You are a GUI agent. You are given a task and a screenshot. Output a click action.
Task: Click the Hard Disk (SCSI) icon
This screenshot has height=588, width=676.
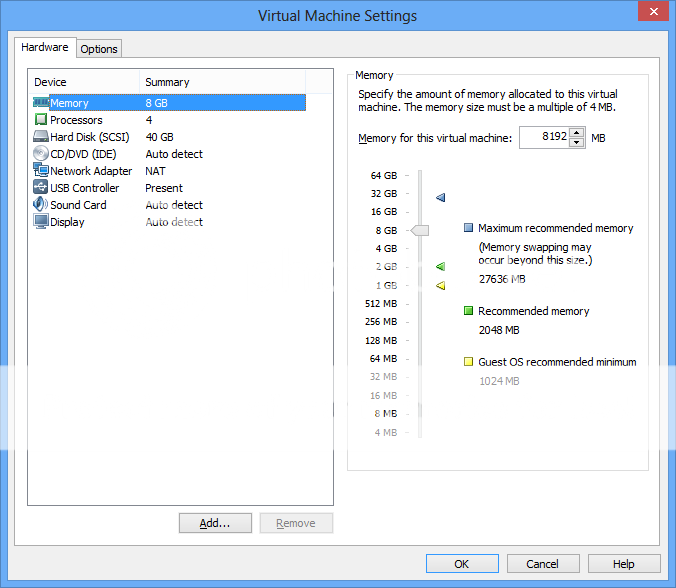41,137
